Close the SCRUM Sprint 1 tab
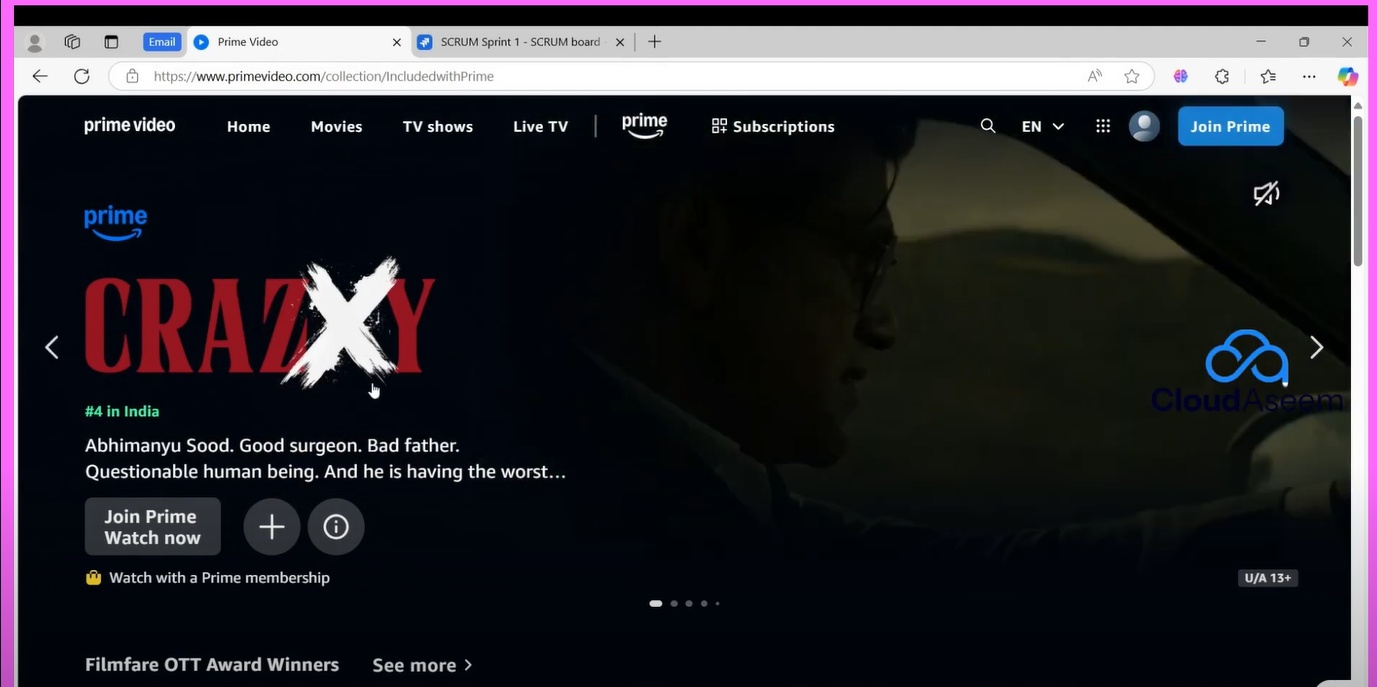Viewport: 1377px width, 687px height. pyautogui.click(x=620, y=42)
